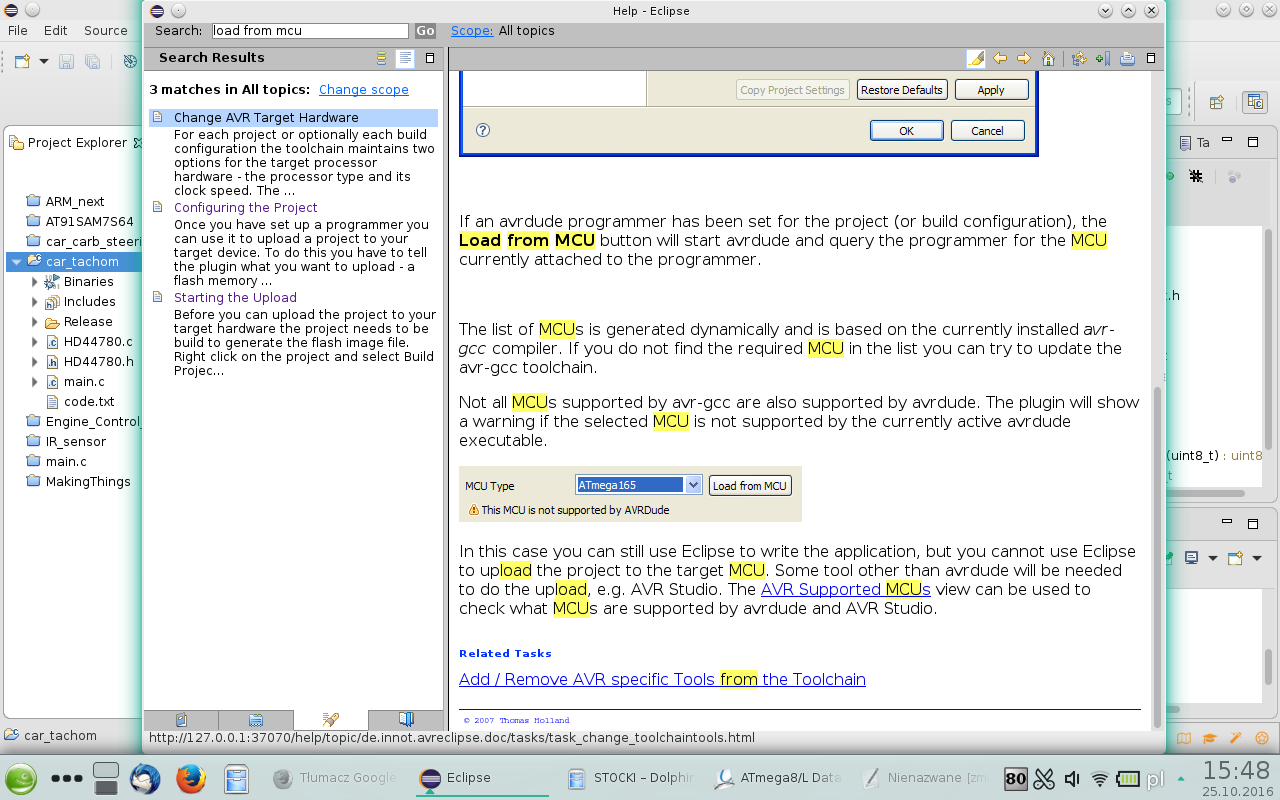Expand the Binaries node

(35, 282)
